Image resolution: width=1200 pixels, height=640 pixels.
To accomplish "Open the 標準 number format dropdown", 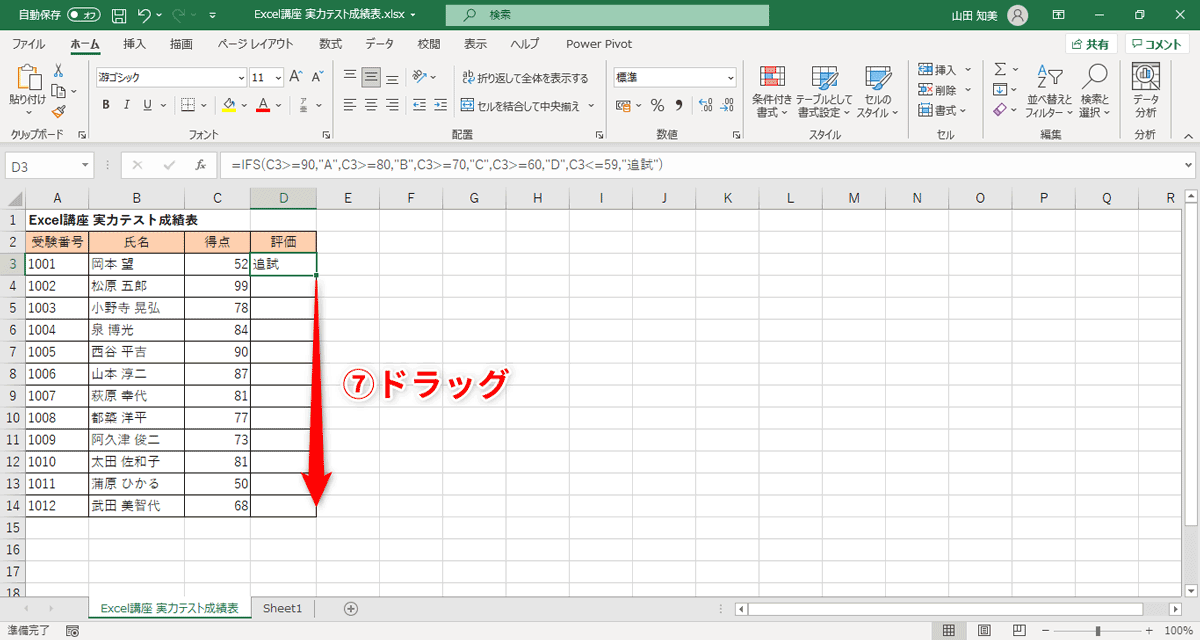I will click(674, 76).
